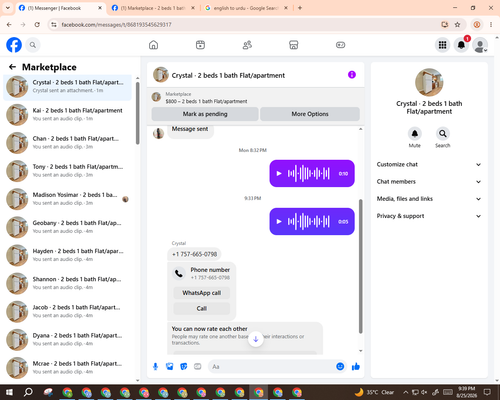Bookmark this page with the star
Image resolution: width=500 pixels, height=400 pixels.
457,25
